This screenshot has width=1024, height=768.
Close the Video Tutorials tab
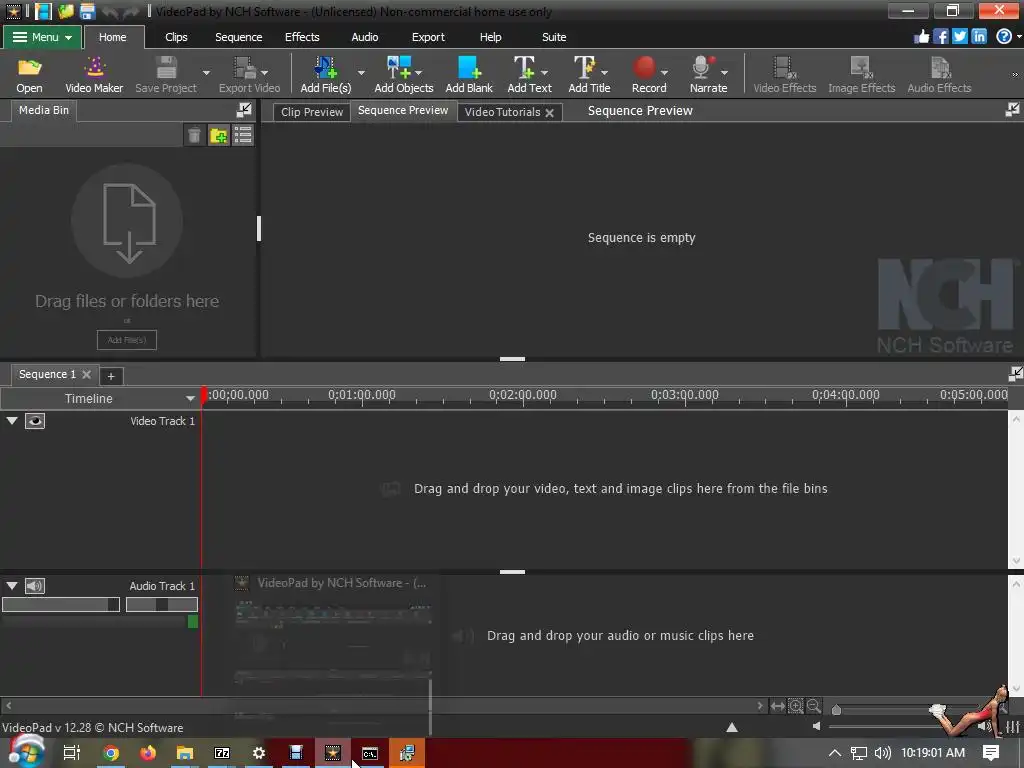pos(550,112)
